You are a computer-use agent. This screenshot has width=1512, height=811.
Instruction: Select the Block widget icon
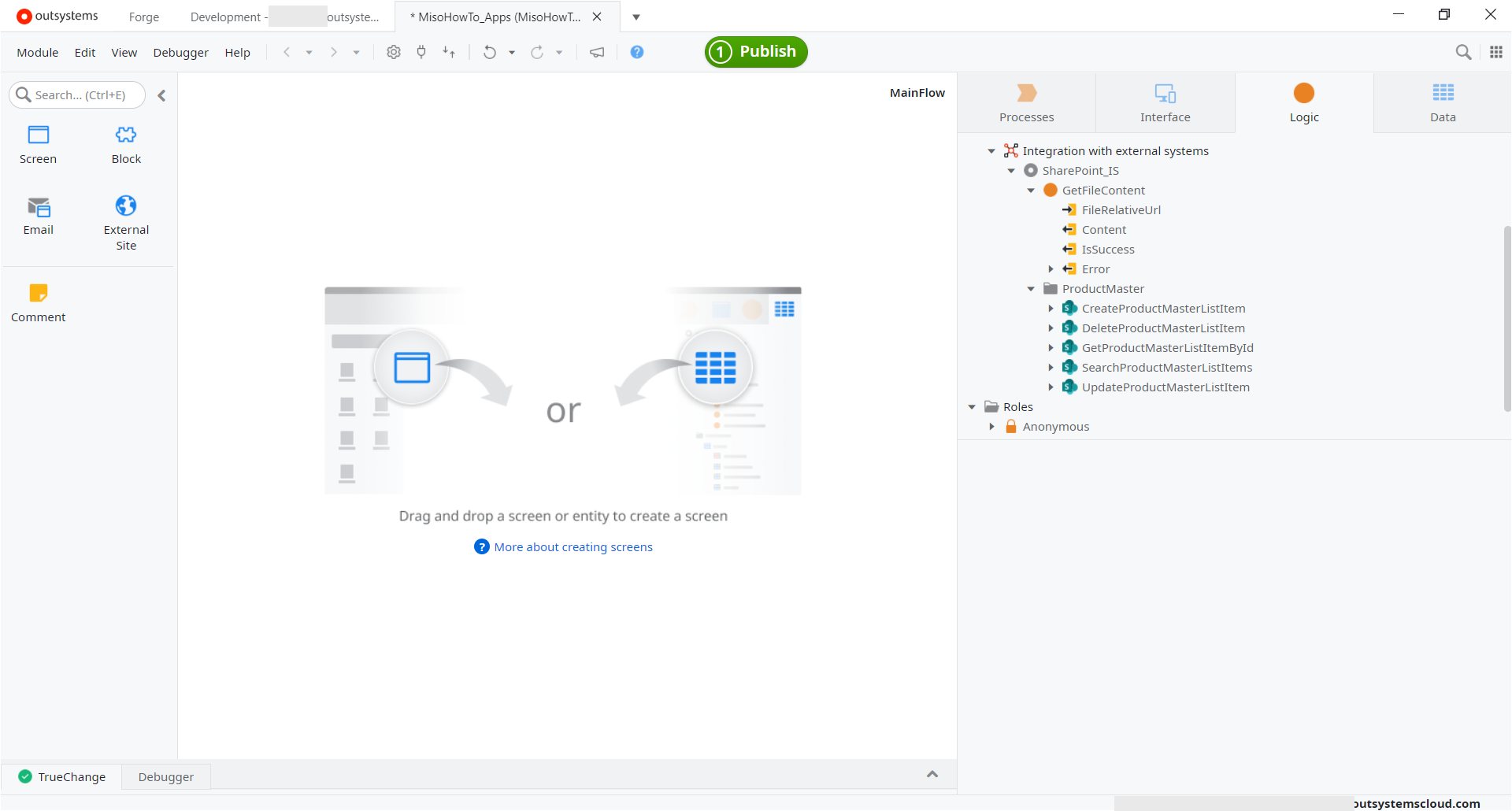coord(126,135)
